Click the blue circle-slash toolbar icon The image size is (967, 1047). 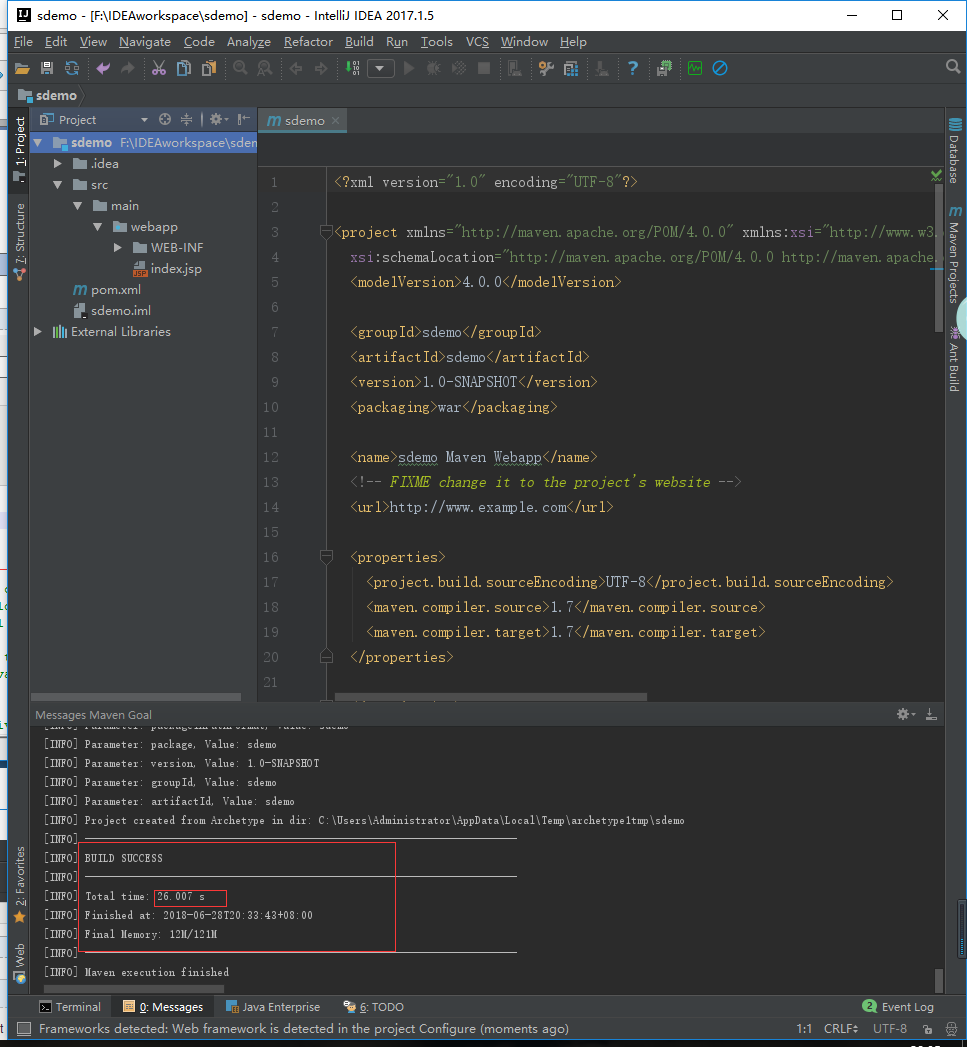coord(720,68)
